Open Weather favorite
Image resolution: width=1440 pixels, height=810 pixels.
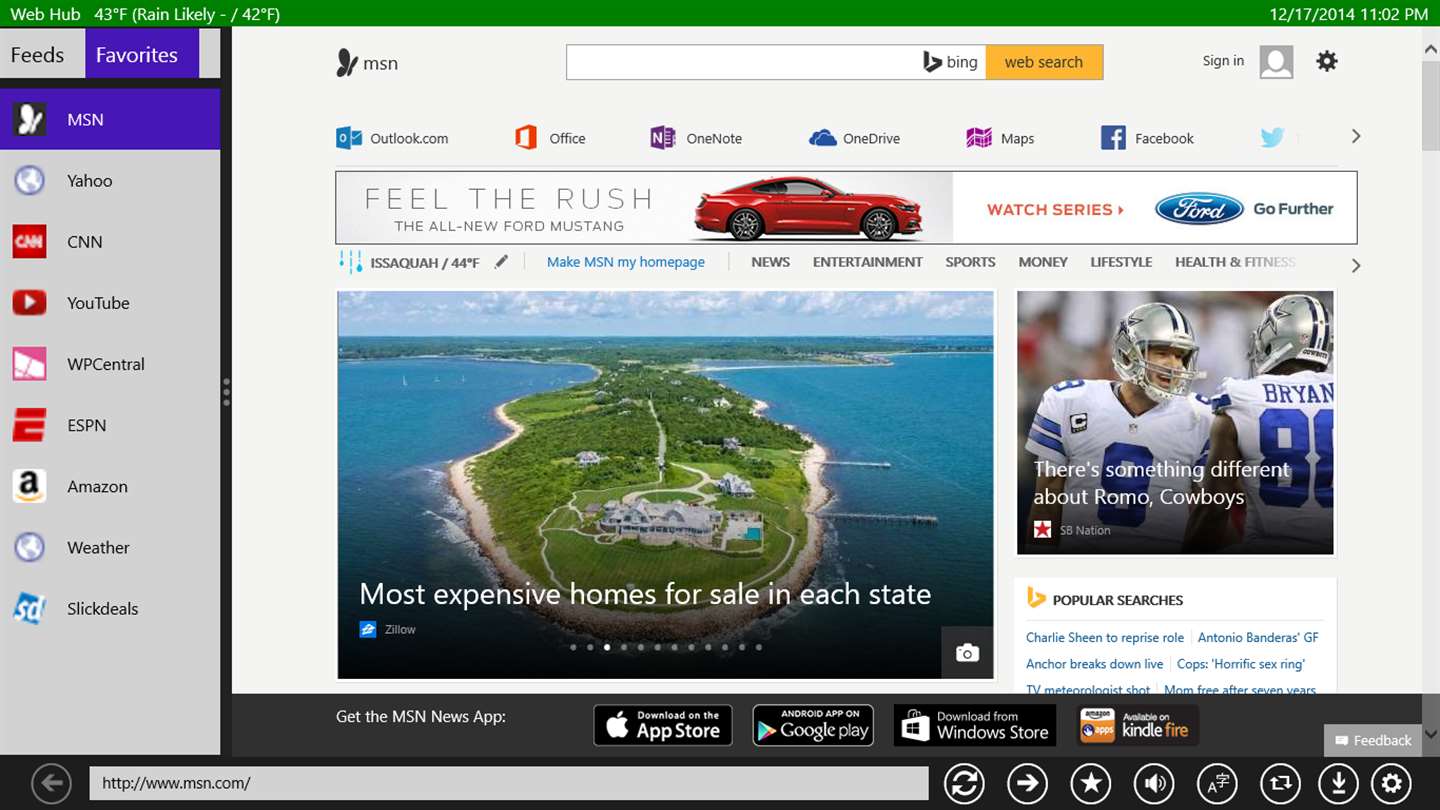pos(110,547)
